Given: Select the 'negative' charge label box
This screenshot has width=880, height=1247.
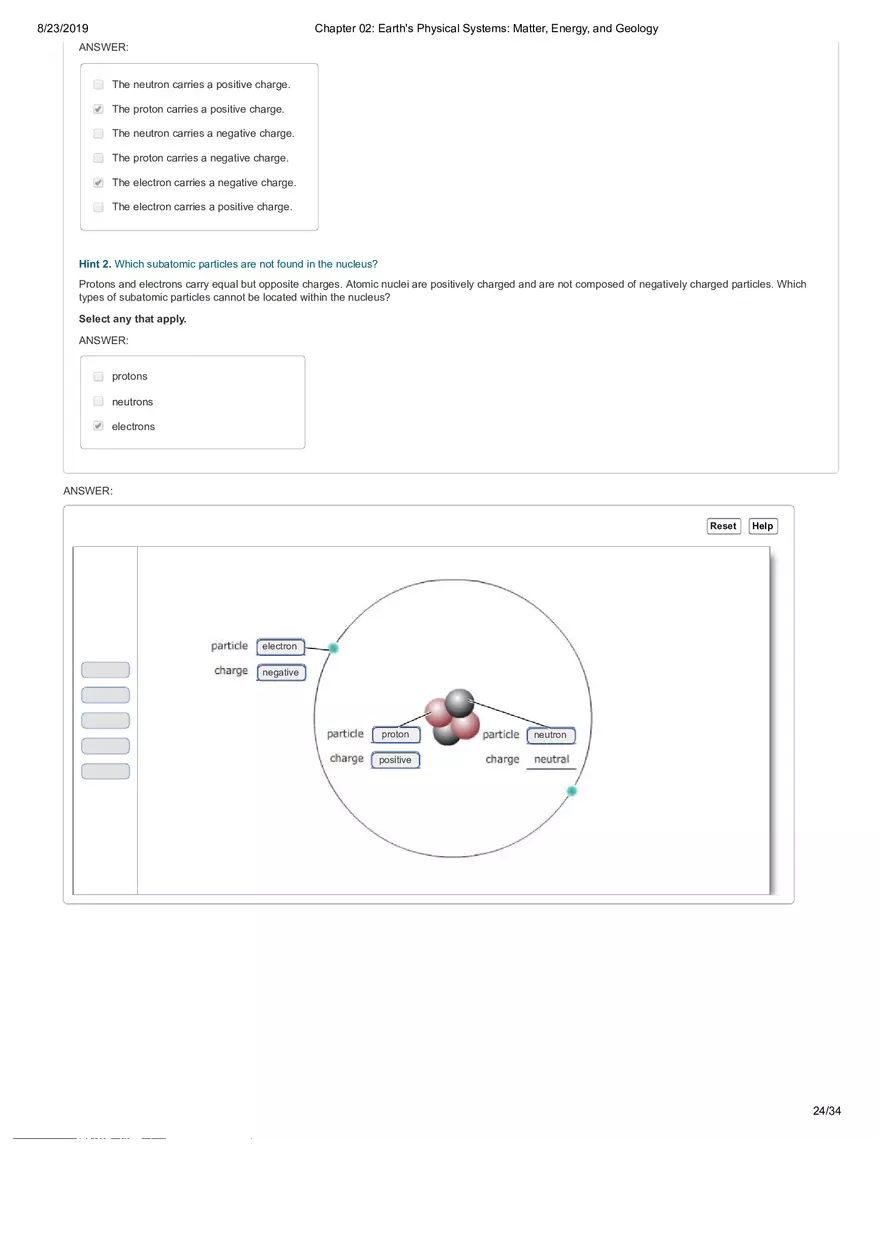Looking at the screenshot, I should click(280, 673).
